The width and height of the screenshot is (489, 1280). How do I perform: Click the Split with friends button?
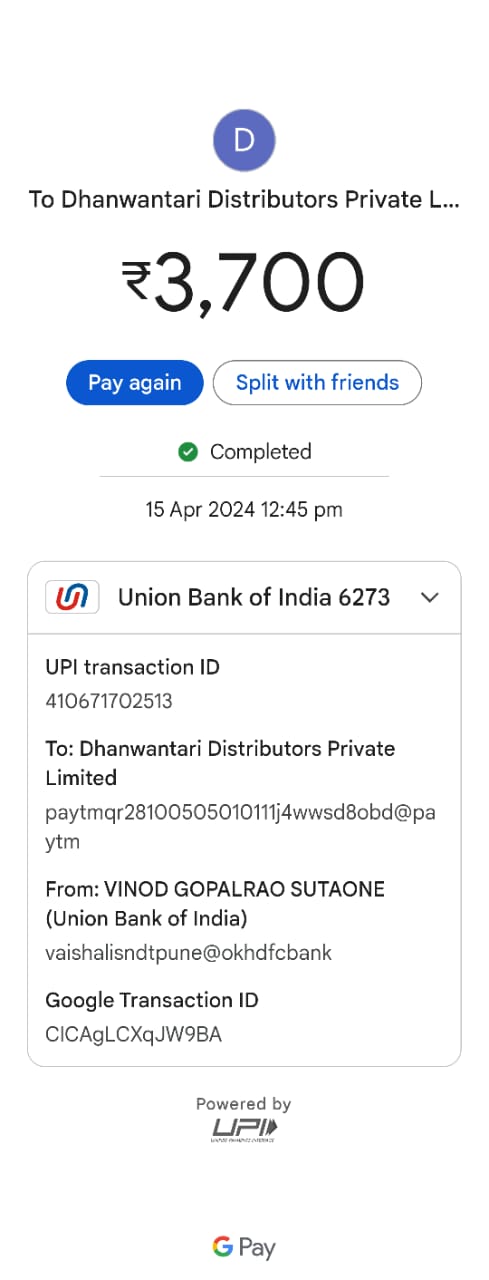317,382
